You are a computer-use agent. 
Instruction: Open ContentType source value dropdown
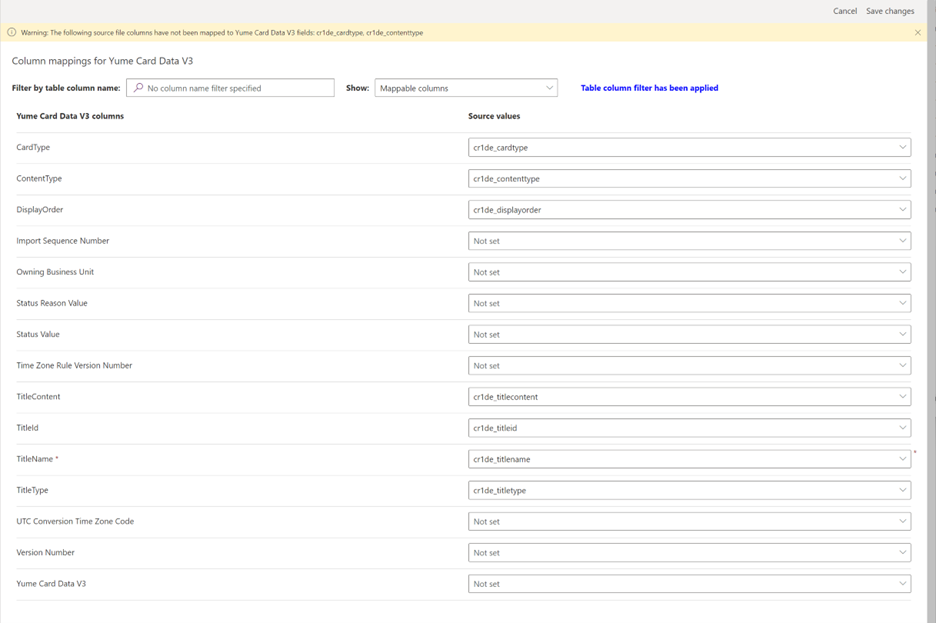[x=689, y=178]
